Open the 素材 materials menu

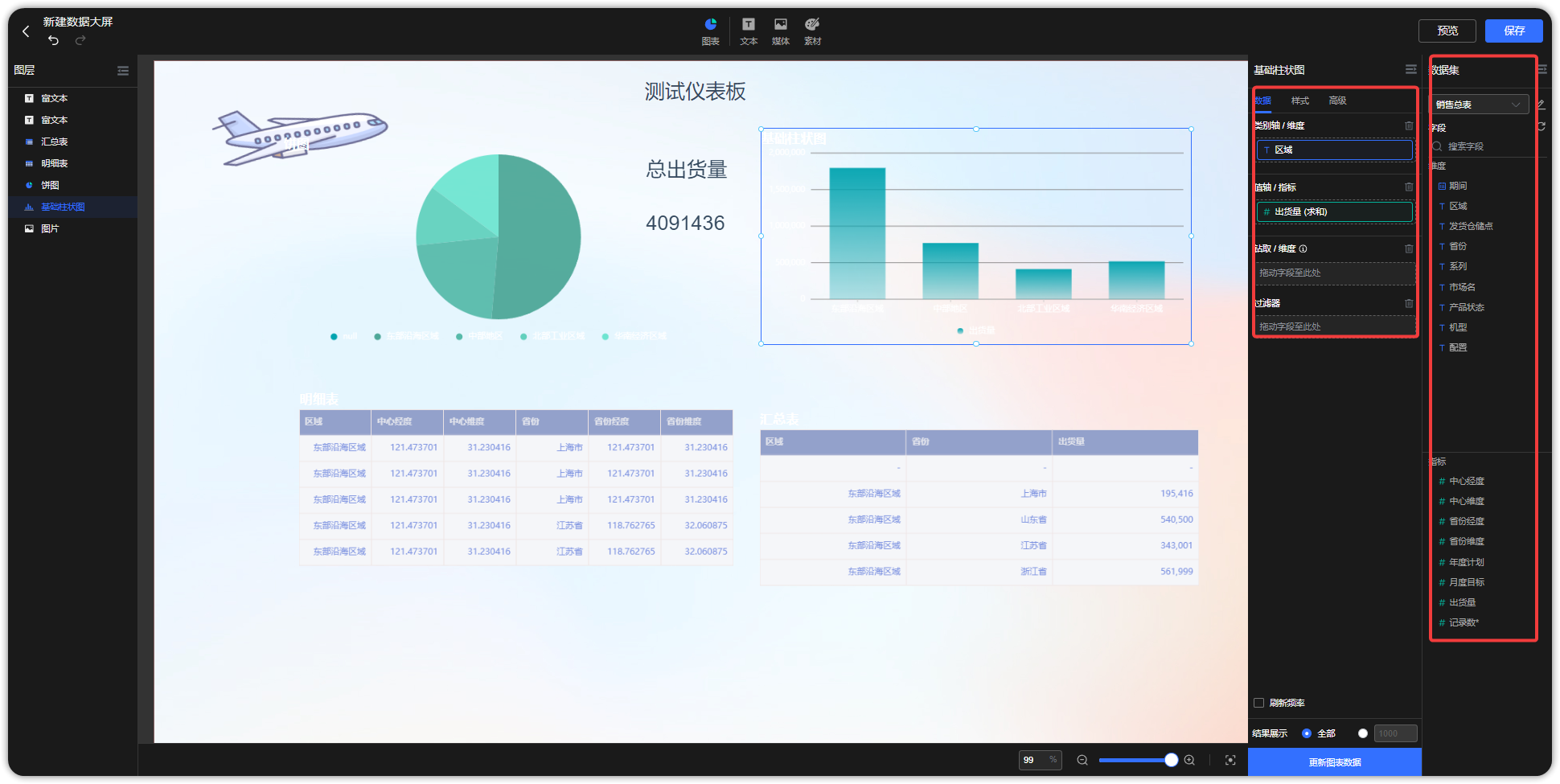(x=813, y=31)
